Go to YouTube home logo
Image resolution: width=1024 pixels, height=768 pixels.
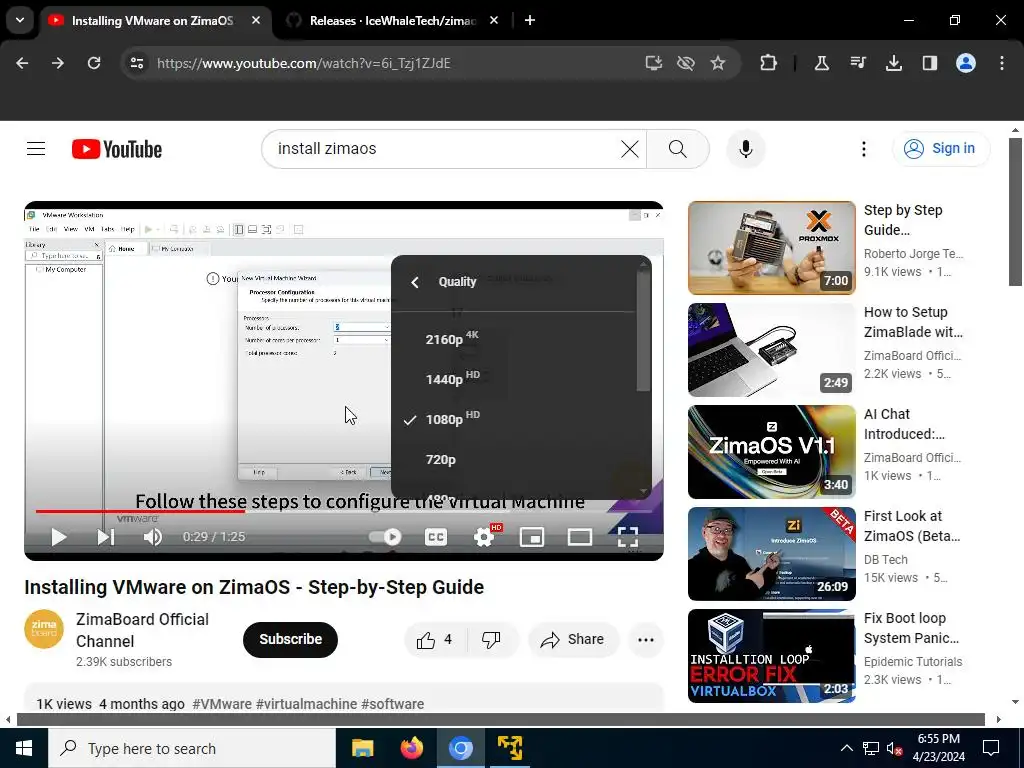[x=117, y=149]
